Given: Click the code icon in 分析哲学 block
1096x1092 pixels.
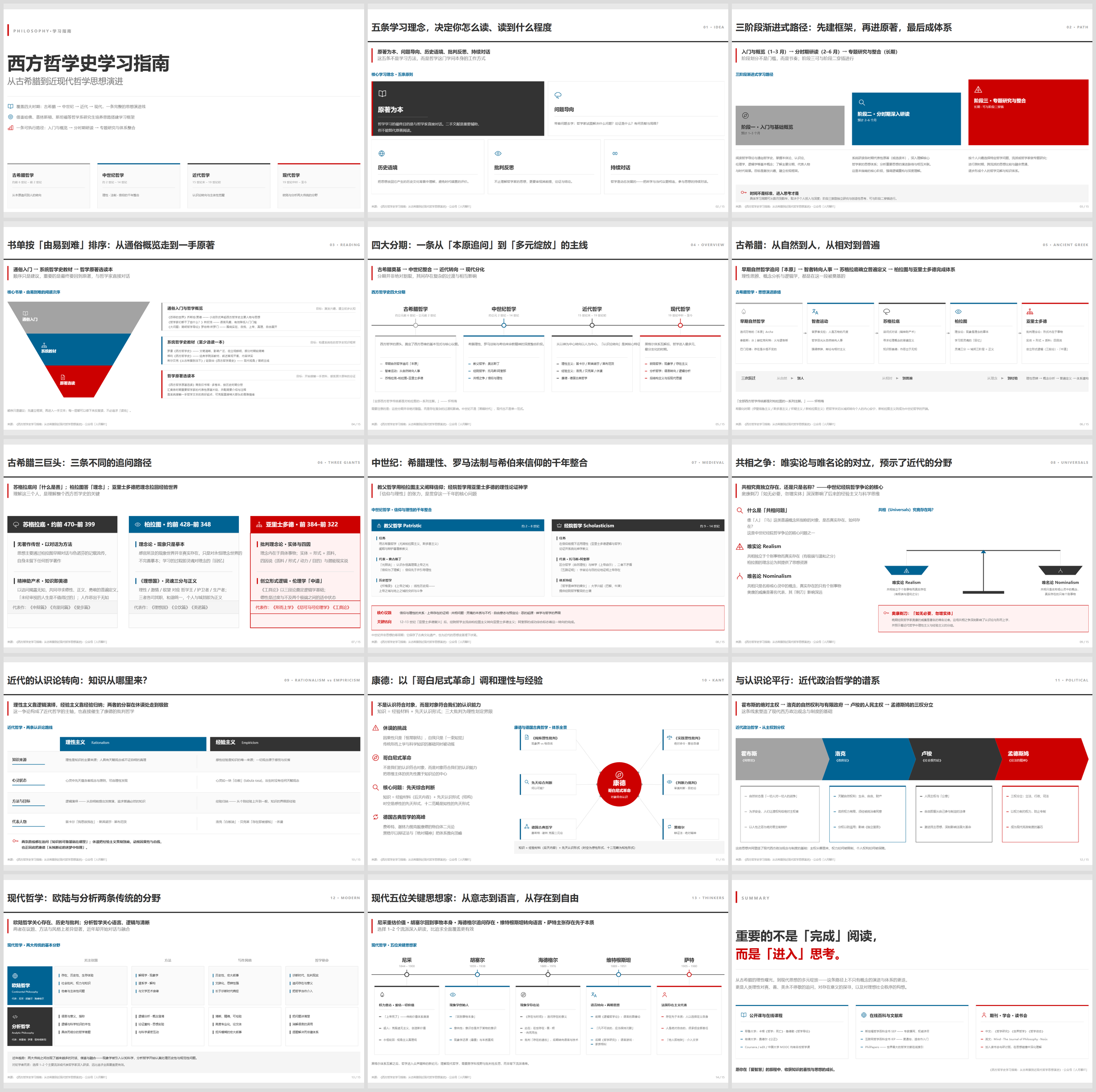Looking at the screenshot, I should click(x=15, y=1017).
